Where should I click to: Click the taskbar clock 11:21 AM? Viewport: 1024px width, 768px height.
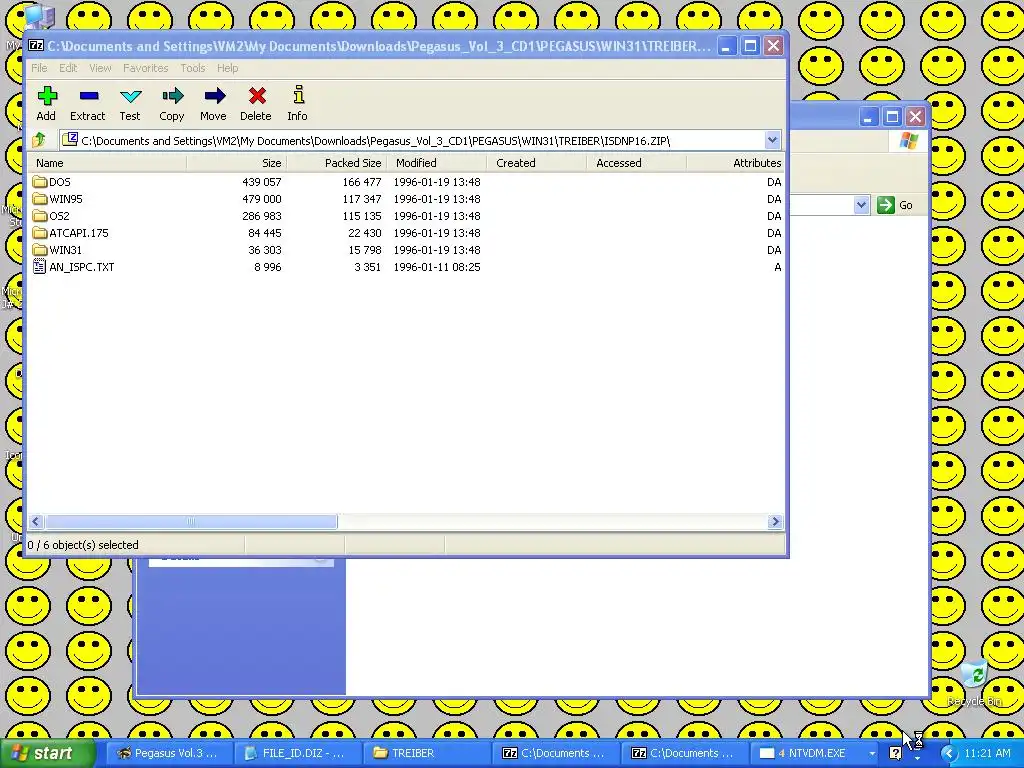987,754
